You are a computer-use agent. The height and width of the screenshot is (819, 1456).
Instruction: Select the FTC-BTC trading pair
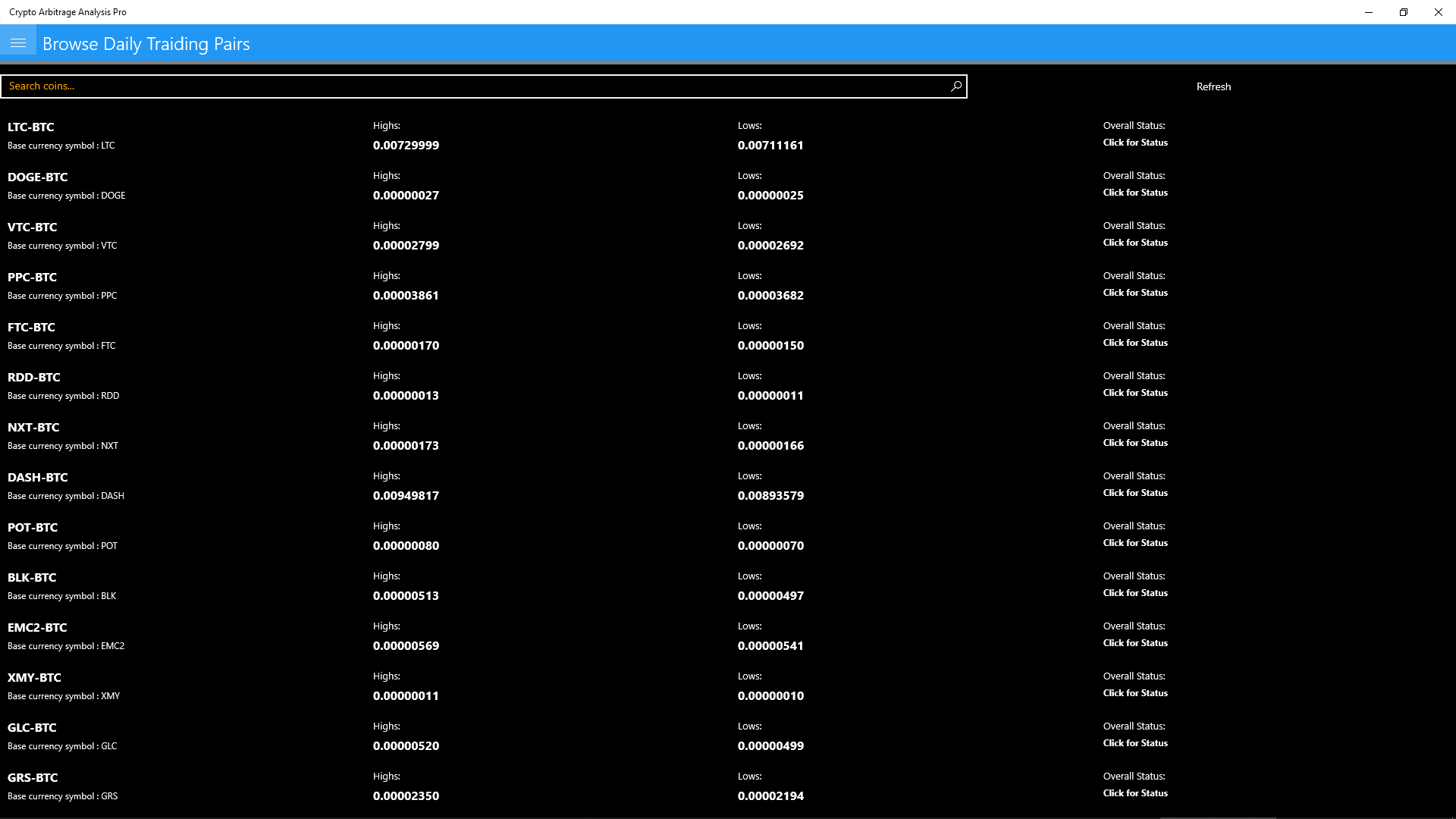point(32,328)
